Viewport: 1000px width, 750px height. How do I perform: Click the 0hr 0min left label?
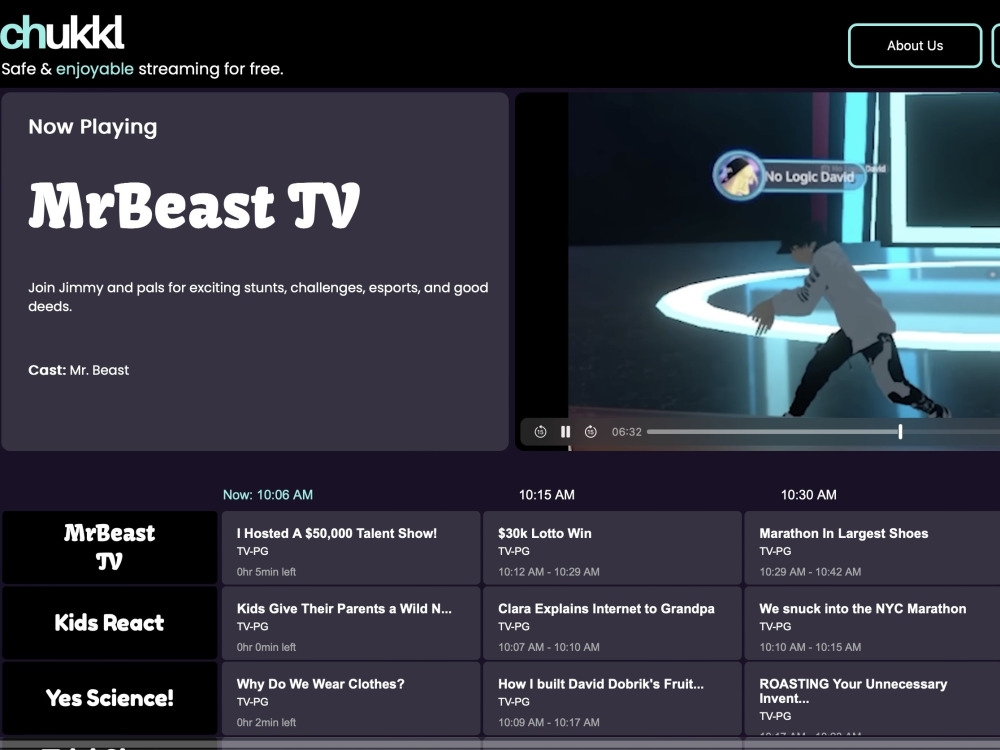[x=266, y=647]
